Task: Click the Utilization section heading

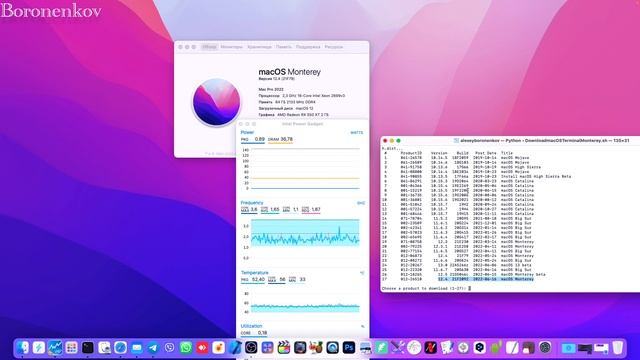Action: point(251,326)
